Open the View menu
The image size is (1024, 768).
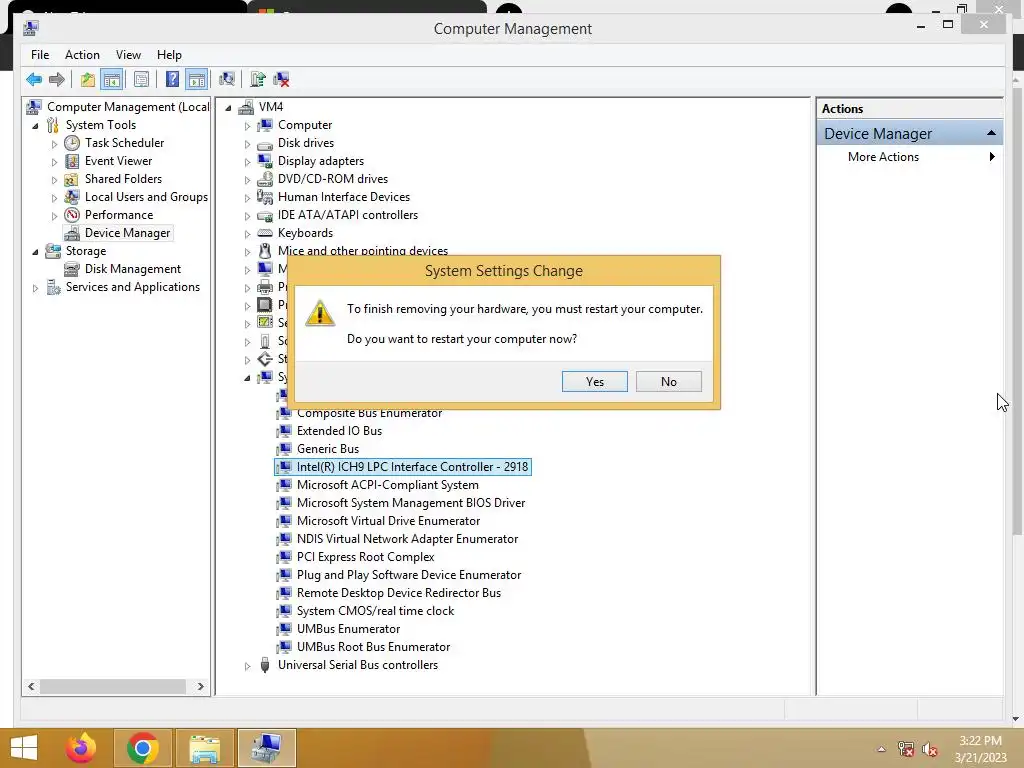point(128,55)
